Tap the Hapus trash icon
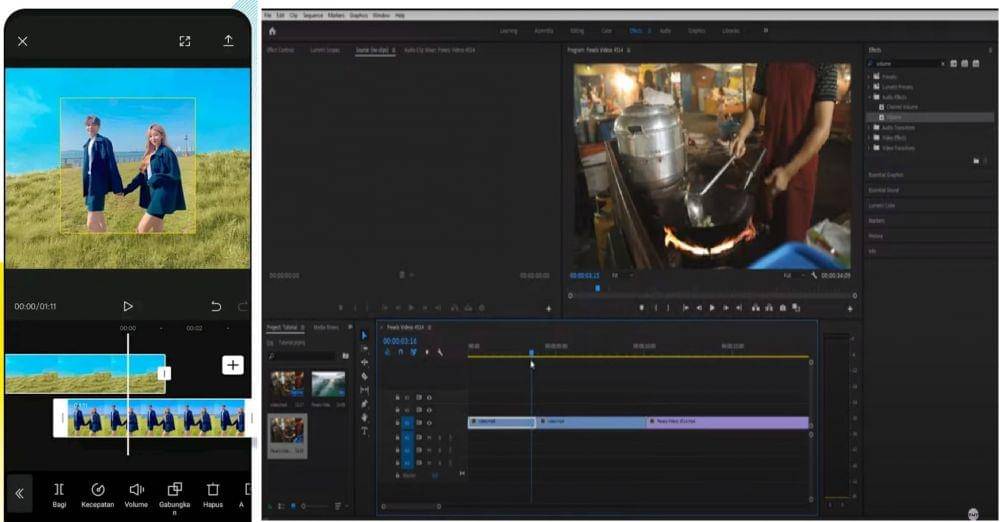1000x522 pixels. pyautogui.click(x=212, y=489)
